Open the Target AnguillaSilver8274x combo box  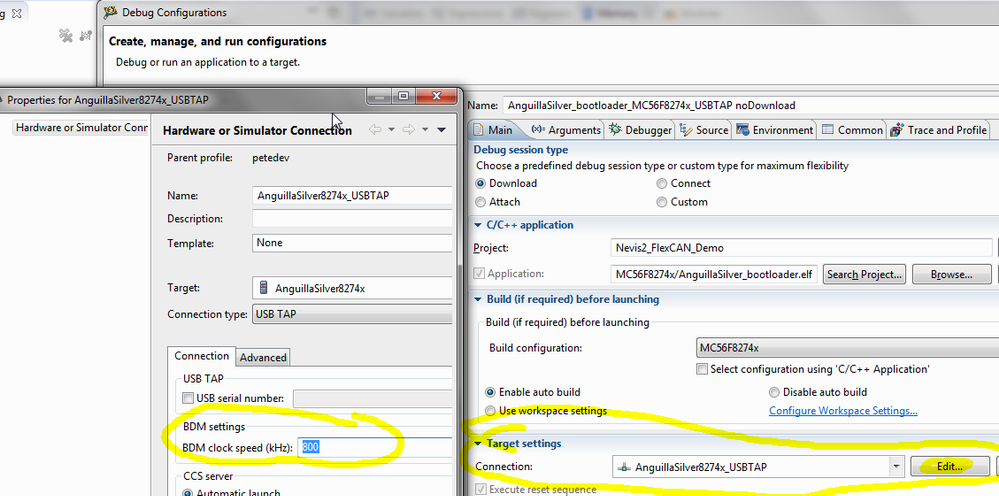[352, 288]
